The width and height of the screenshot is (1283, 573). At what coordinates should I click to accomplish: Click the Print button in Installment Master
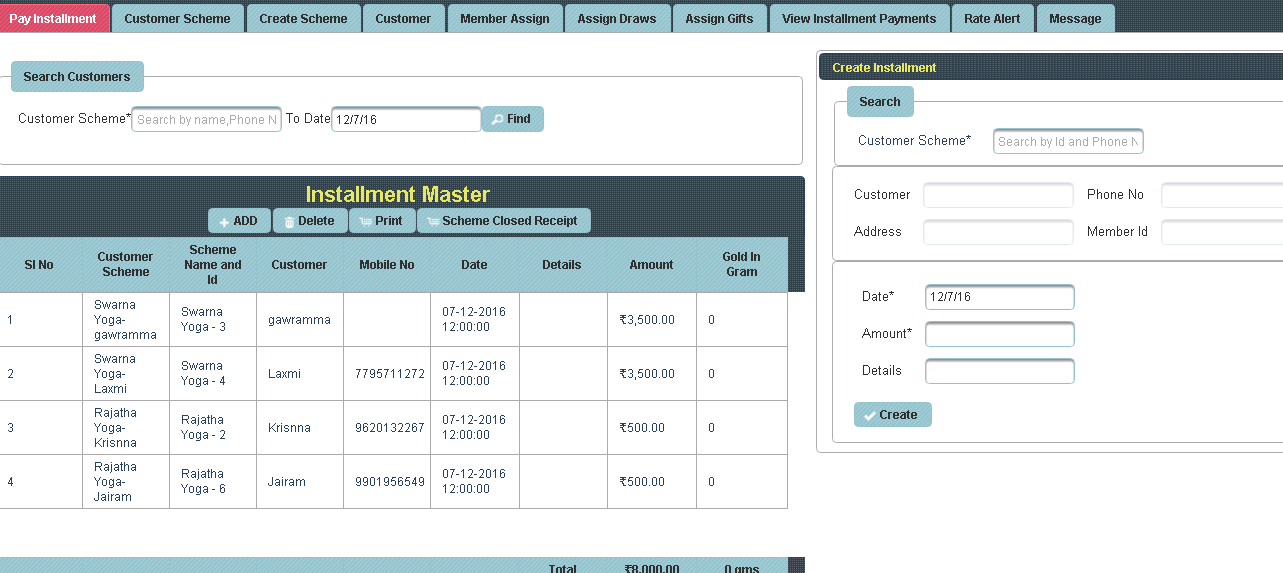381,221
